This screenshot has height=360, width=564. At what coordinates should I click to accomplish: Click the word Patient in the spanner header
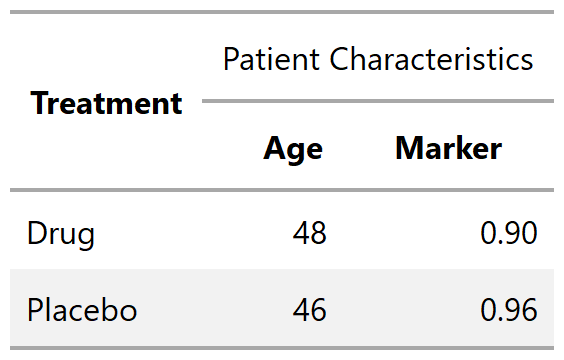point(271,59)
